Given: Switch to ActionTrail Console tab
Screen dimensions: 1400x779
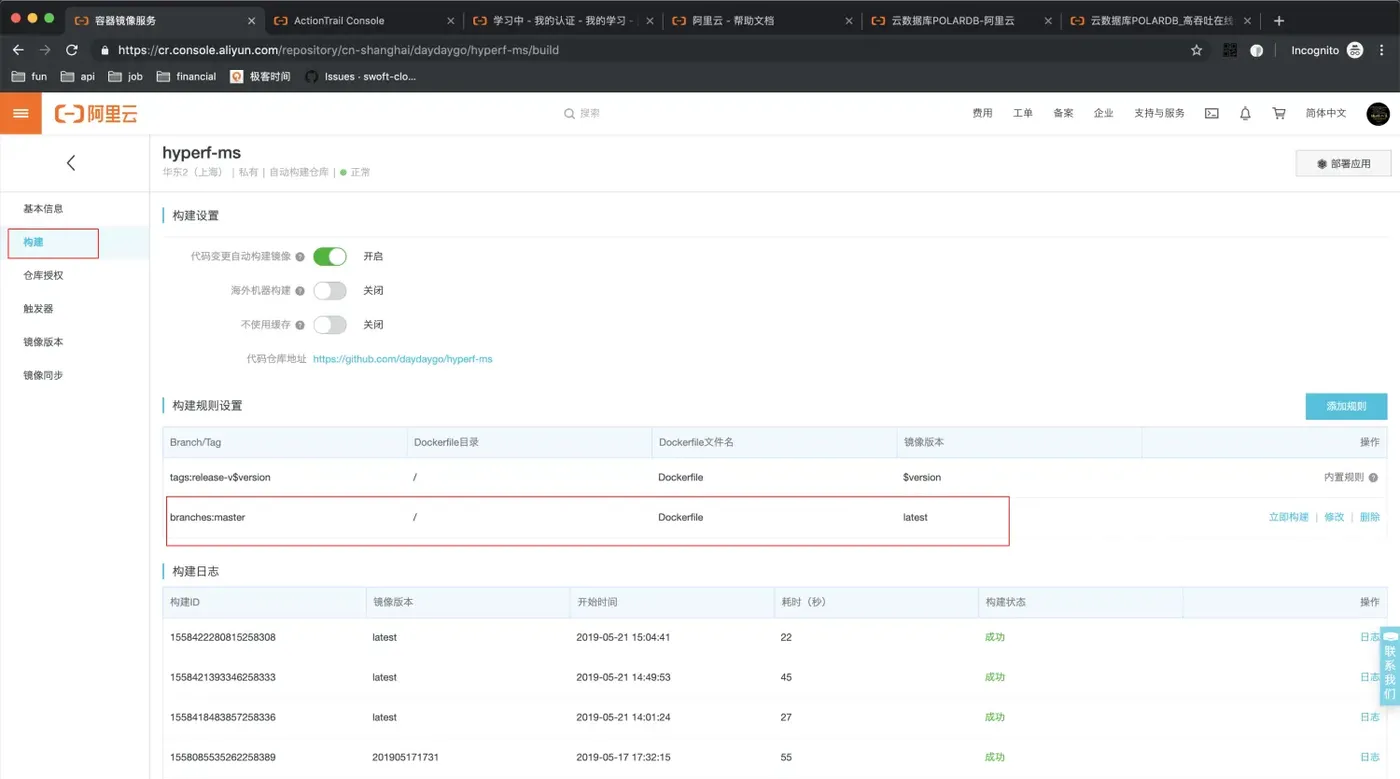Looking at the screenshot, I should (362, 20).
